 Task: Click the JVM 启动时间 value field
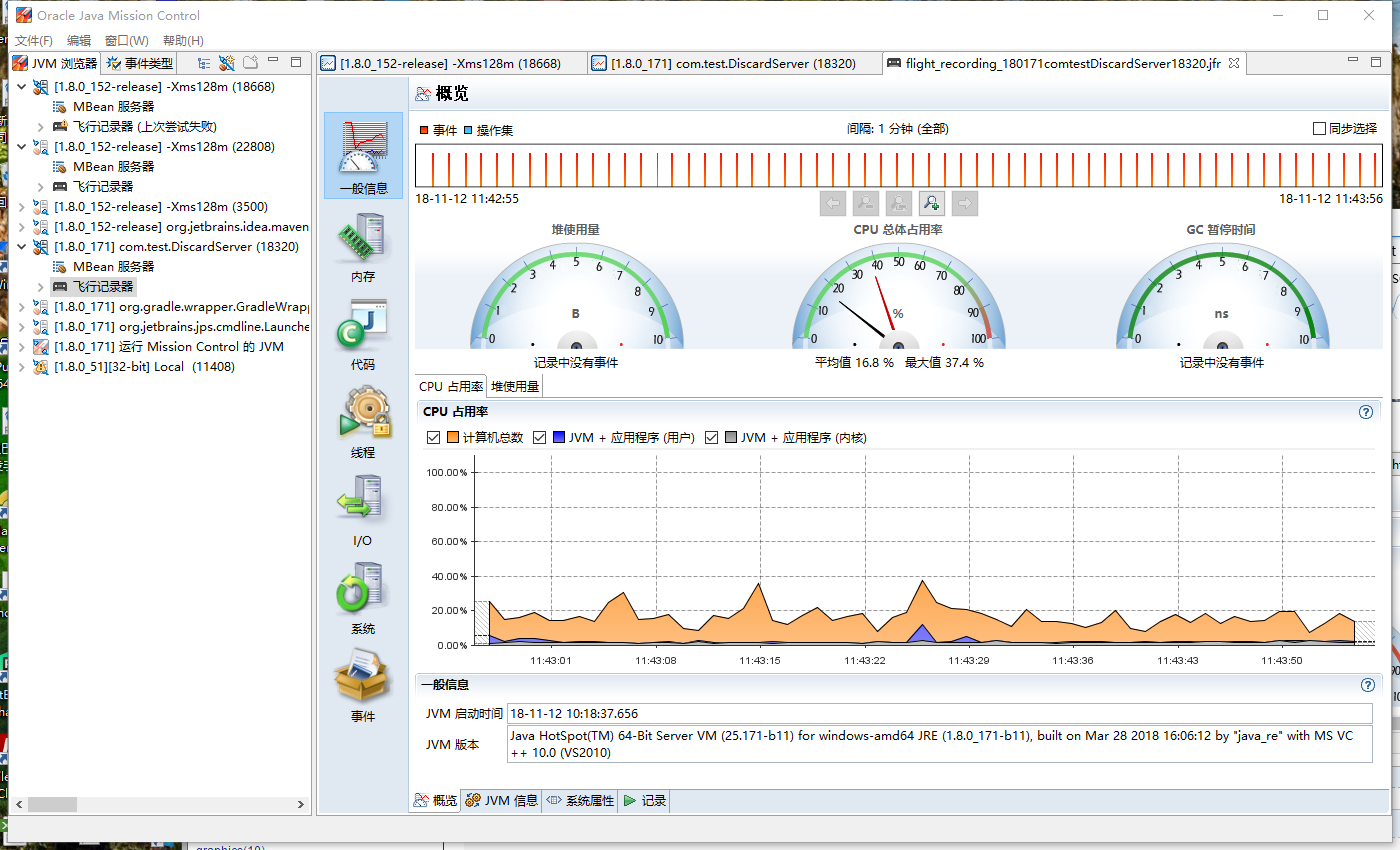(x=940, y=714)
